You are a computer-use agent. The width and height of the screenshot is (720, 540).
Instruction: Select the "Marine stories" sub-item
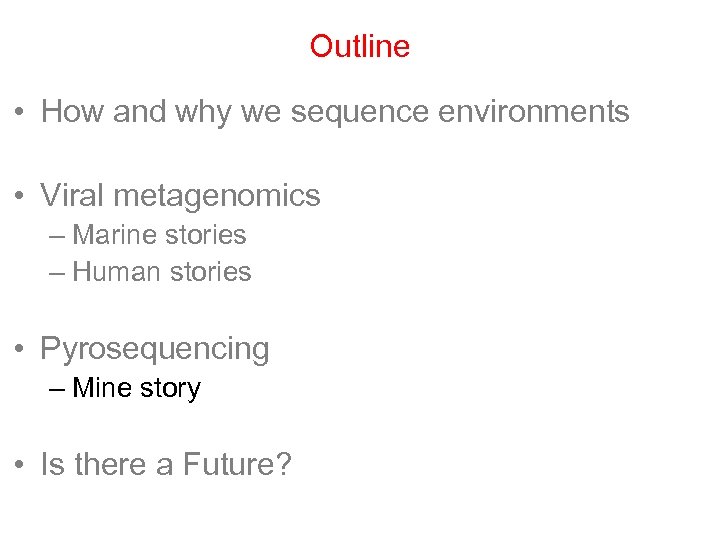160,235
